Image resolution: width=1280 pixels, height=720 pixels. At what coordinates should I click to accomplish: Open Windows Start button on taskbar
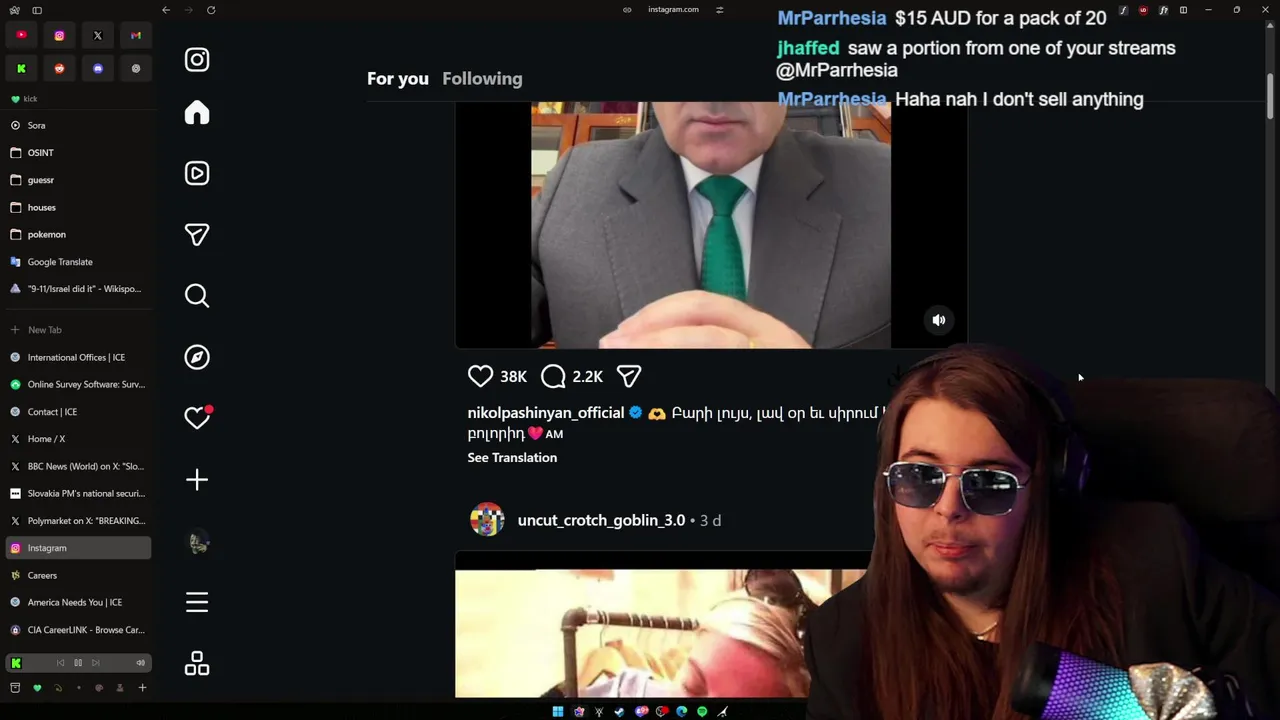558,711
